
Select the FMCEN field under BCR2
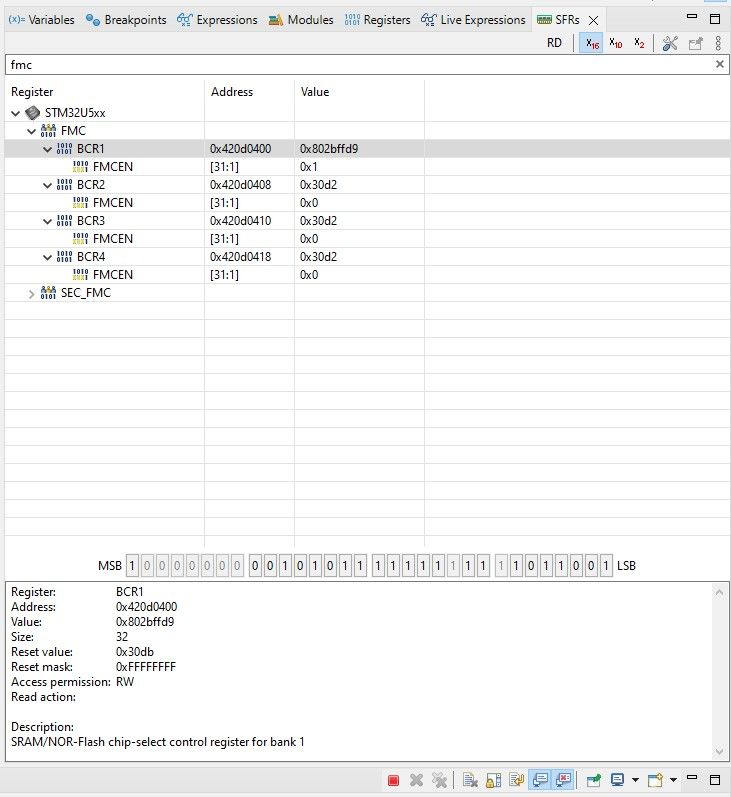(113, 203)
